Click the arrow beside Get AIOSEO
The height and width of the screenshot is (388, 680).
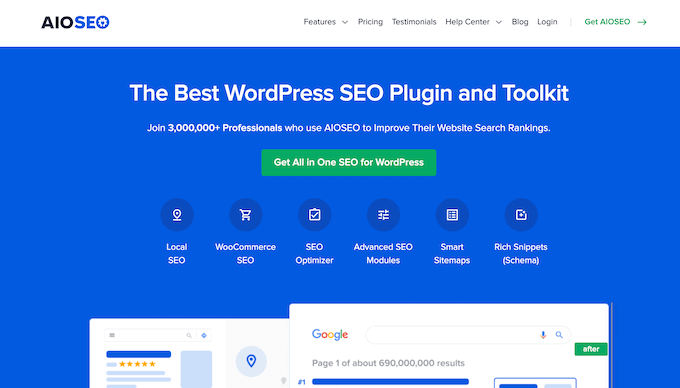click(x=642, y=22)
